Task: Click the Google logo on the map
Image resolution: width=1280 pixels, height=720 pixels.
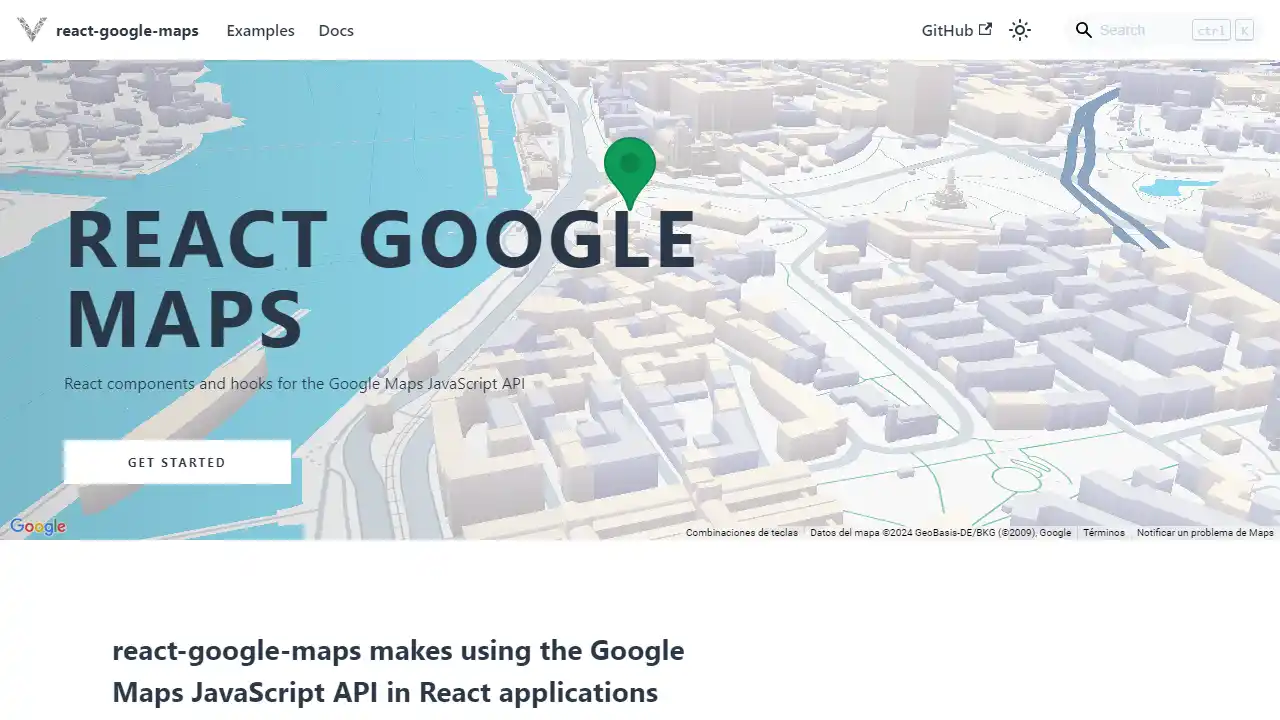Action: coord(37,526)
